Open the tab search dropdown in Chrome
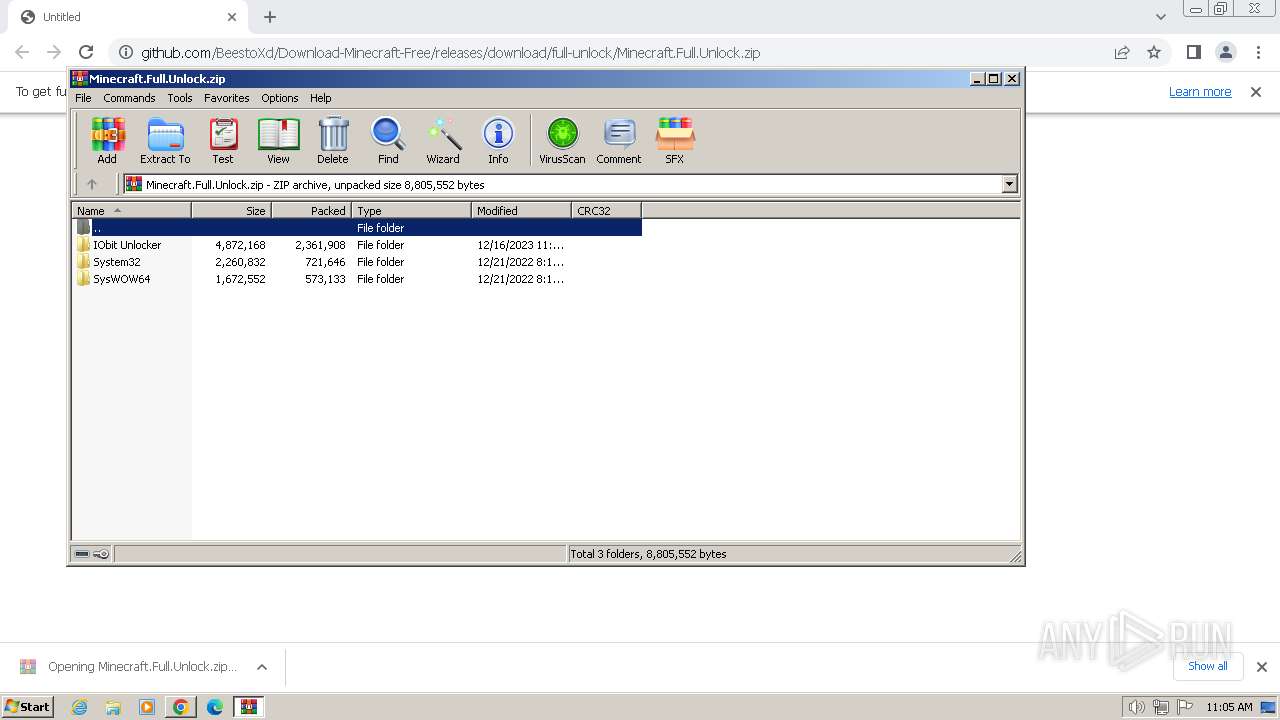1280x720 pixels. pos(1161,17)
